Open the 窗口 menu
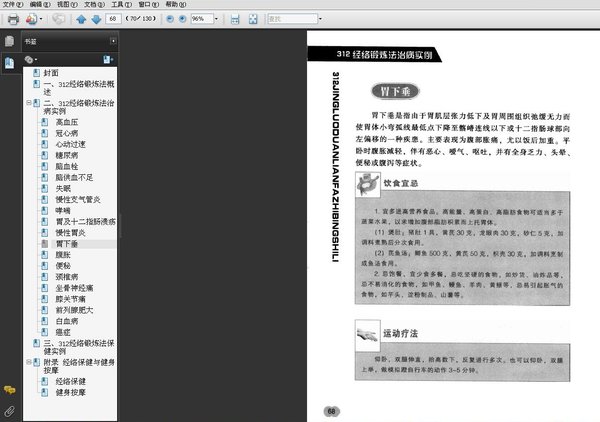This screenshot has height=422, width=600. click(x=149, y=5)
